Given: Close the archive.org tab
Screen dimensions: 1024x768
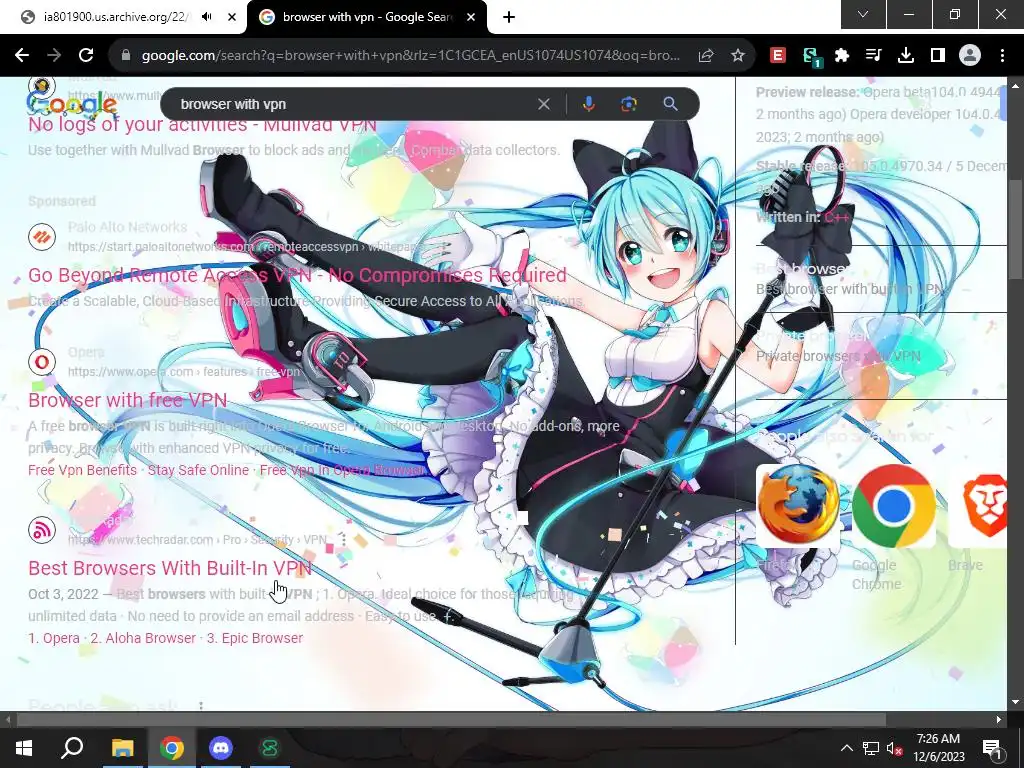Looking at the screenshot, I should (x=232, y=17).
